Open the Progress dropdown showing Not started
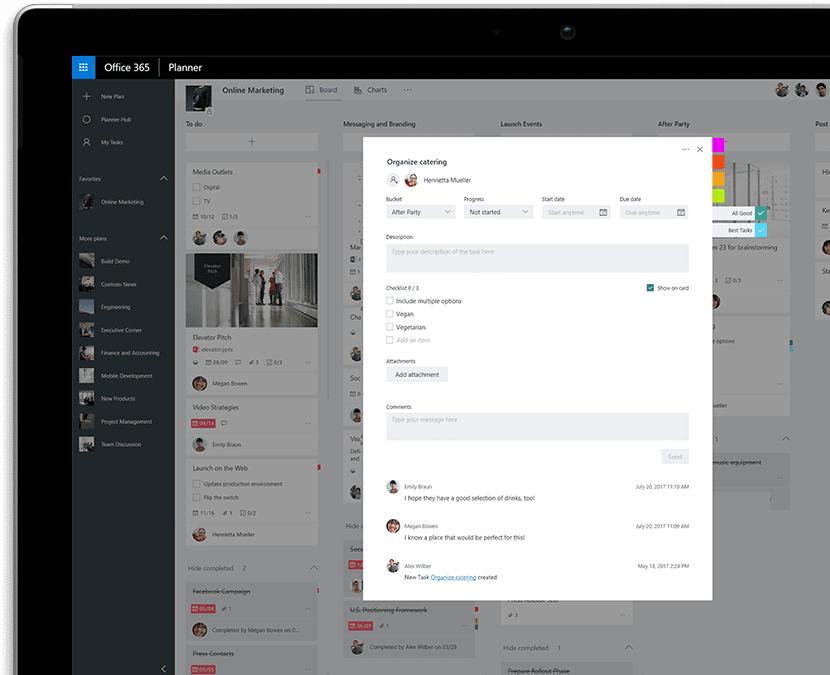This screenshot has width=830, height=675. pyautogui.click(x=499, y=212)
